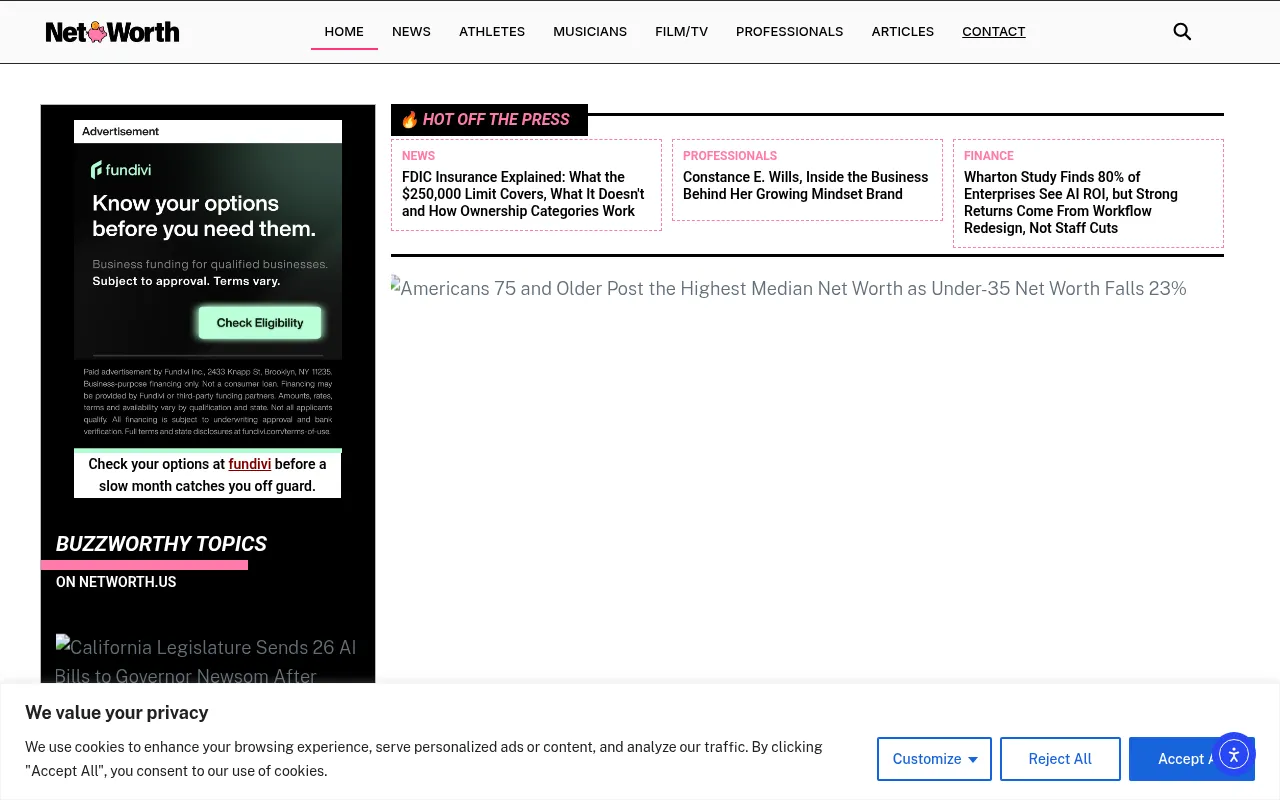1280x800 pixels.
Task: Open the ARTICLES menu item
Action: (902, 32)
